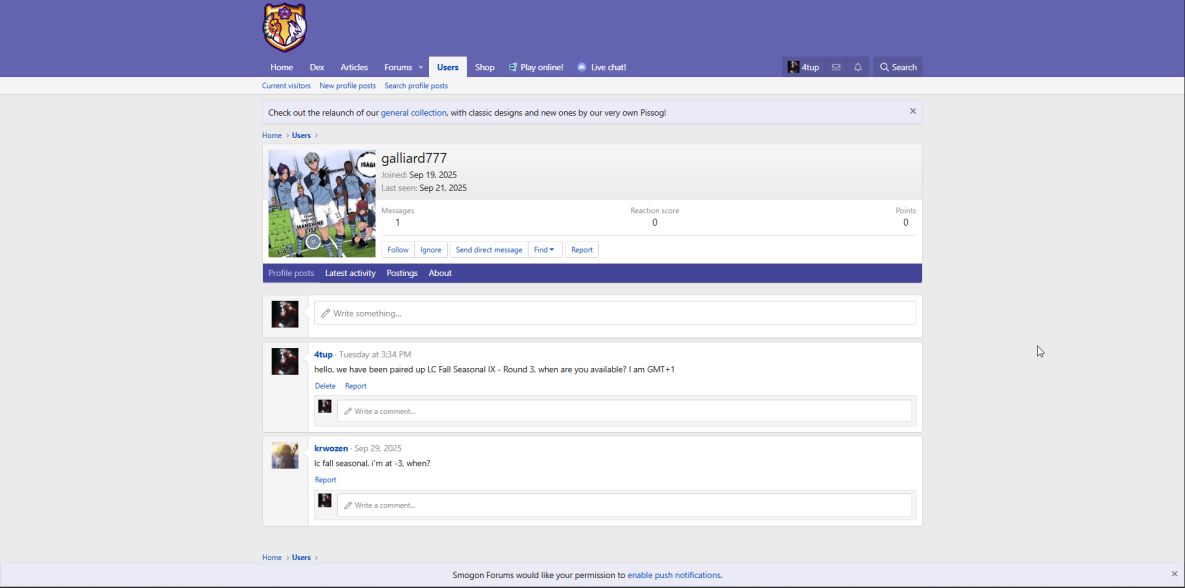
Task: Open the alerts bell icon
Action: (x=858, y=67)
